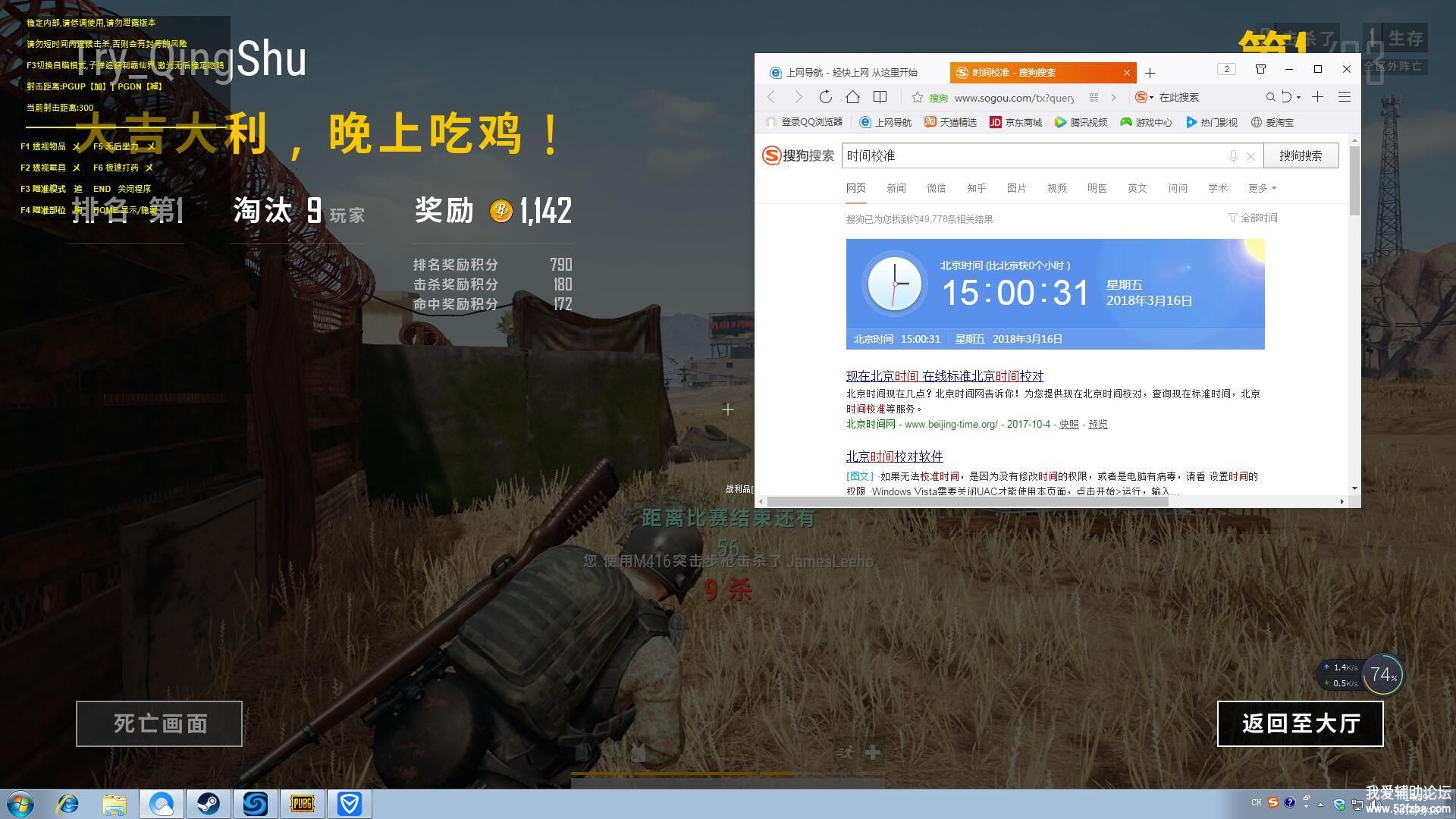Open the PUBG taskbar icon
The image size is (1456, 819).
[302, 804]
